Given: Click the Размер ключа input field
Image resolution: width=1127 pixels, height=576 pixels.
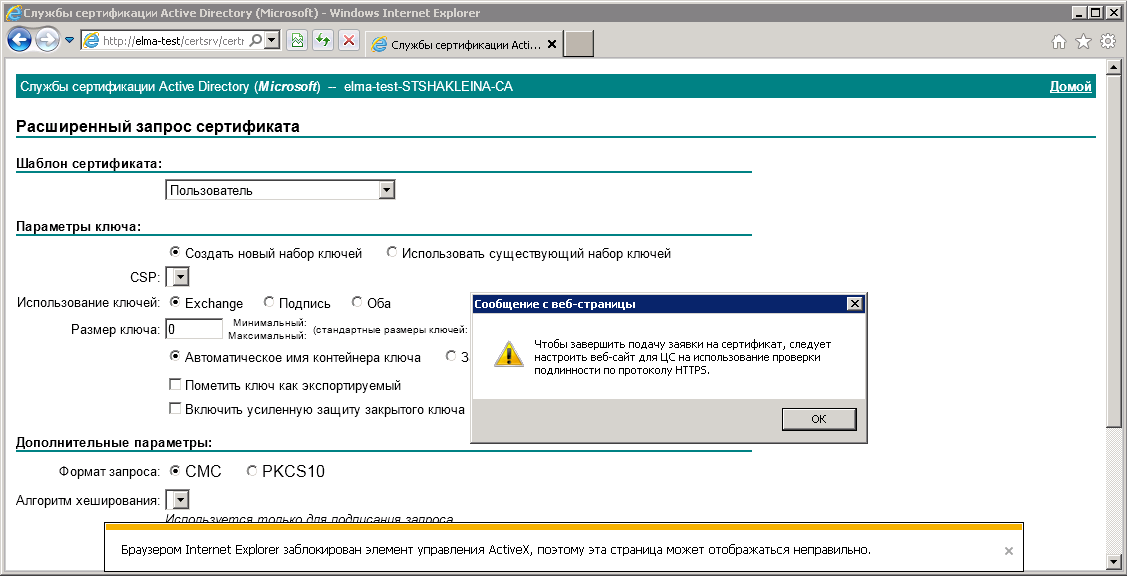Looking at the screenshot, I should (194, 329).
